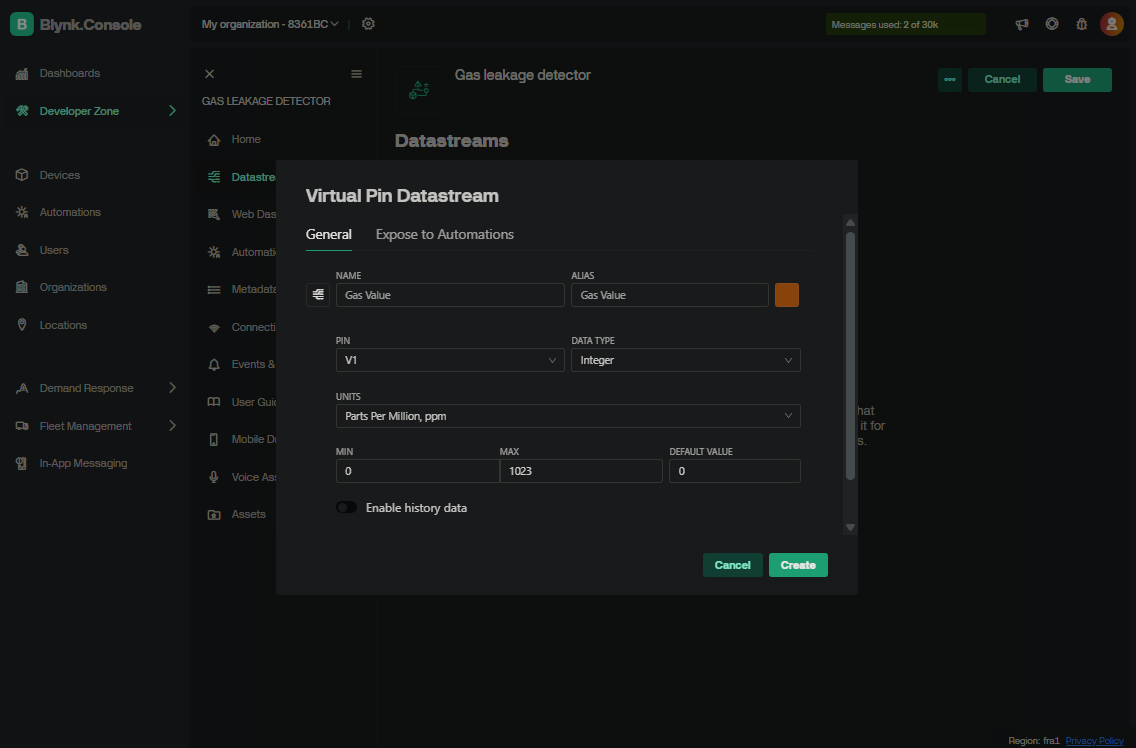Select the General tab

(x=328, y=235)
